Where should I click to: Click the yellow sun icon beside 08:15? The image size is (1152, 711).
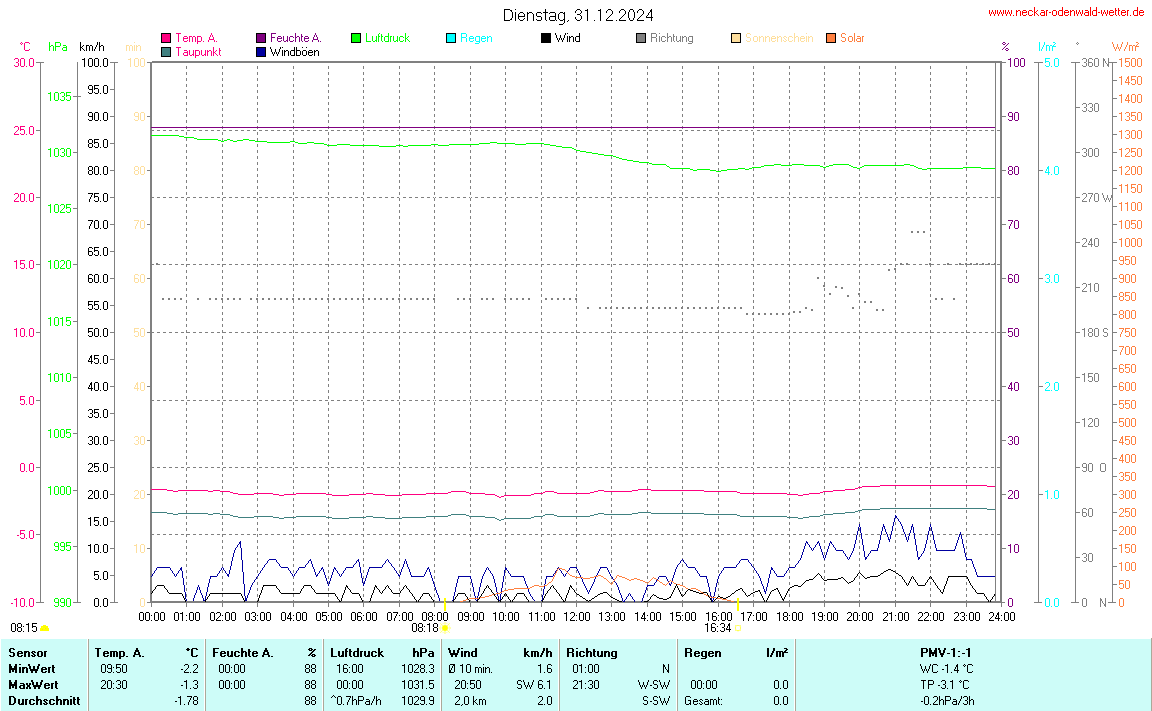click(45, 628)
